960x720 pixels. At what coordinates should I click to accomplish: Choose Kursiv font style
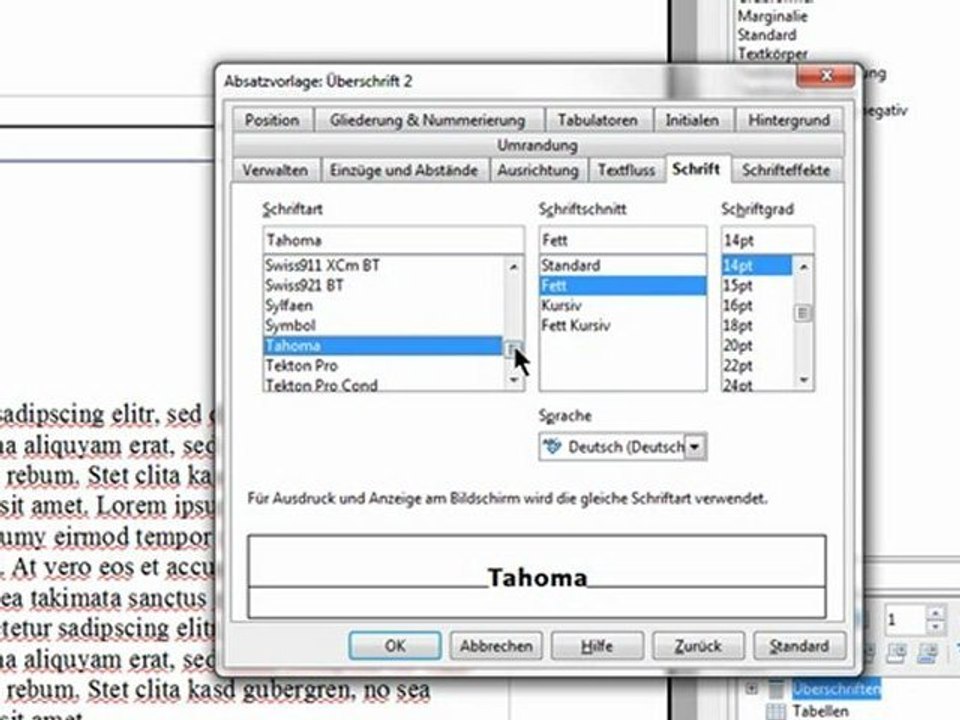pos(623,306)
